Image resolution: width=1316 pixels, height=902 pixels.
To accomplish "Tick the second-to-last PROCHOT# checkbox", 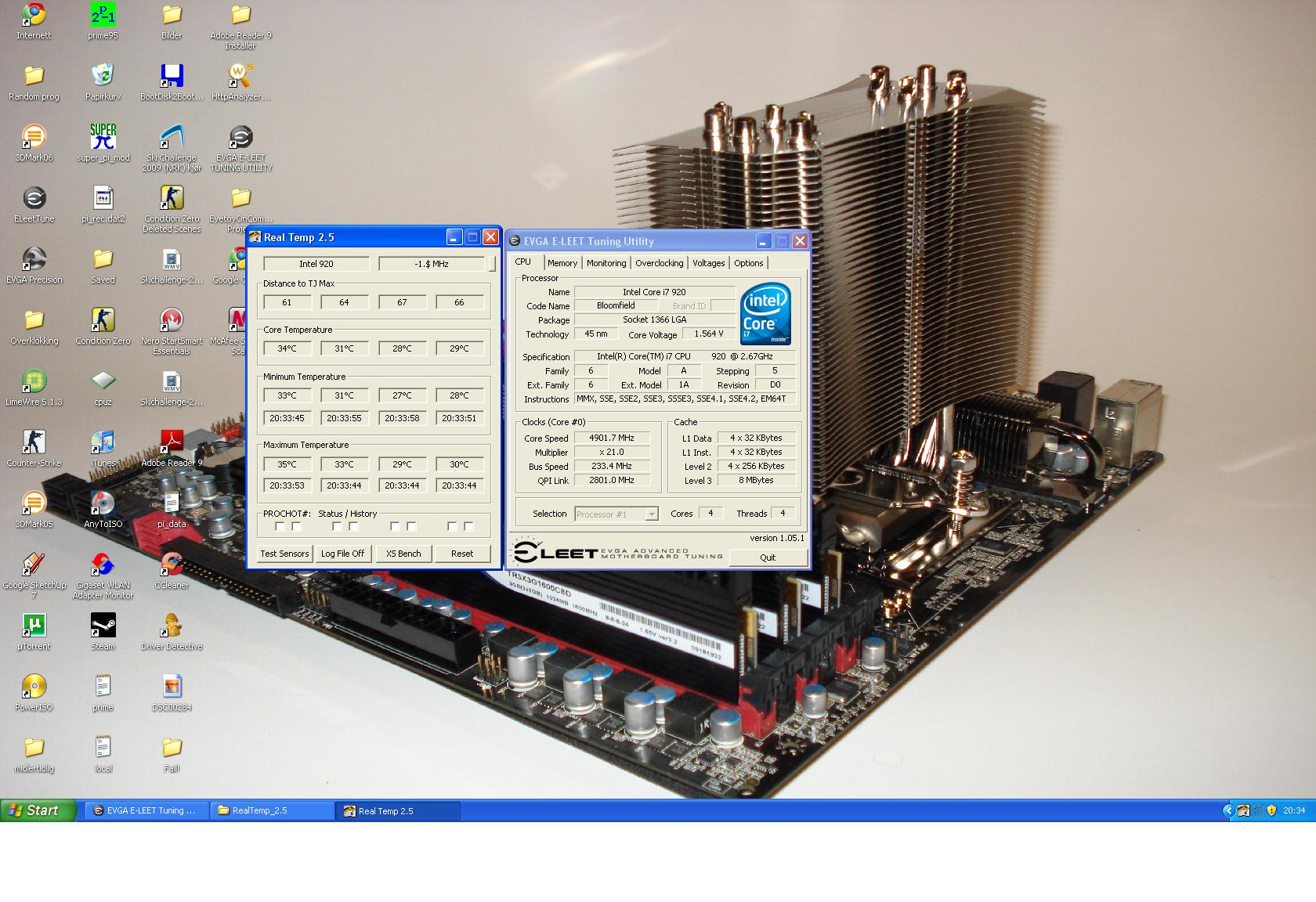I will tap(452, 527).
